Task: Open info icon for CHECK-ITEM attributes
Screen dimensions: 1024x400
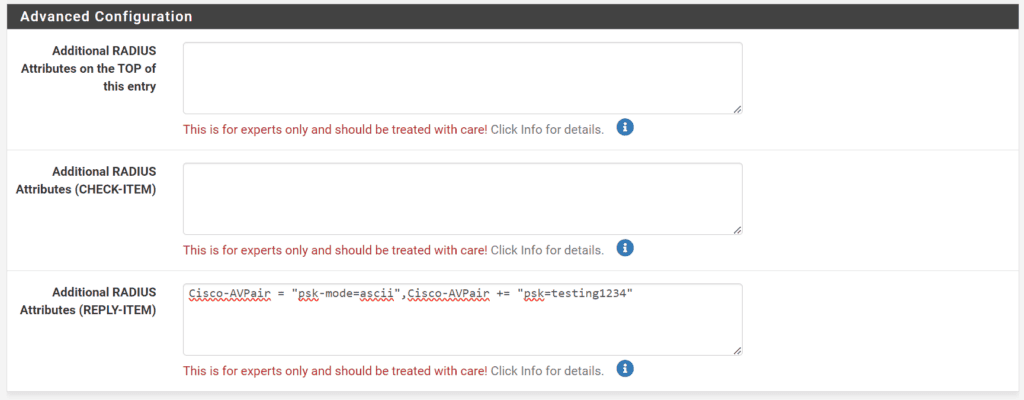Action: 625,248
